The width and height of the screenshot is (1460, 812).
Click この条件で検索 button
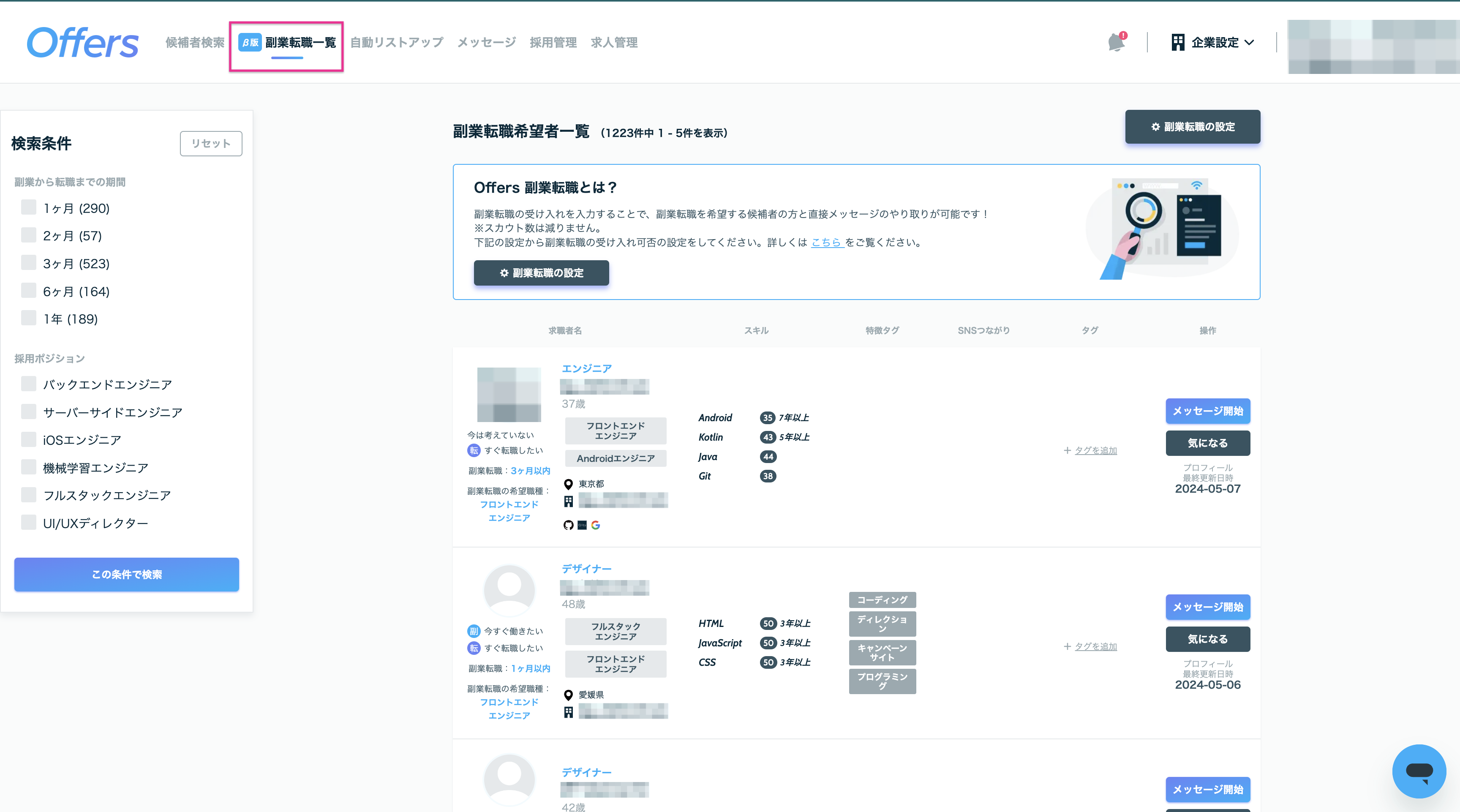click(126, 575)
